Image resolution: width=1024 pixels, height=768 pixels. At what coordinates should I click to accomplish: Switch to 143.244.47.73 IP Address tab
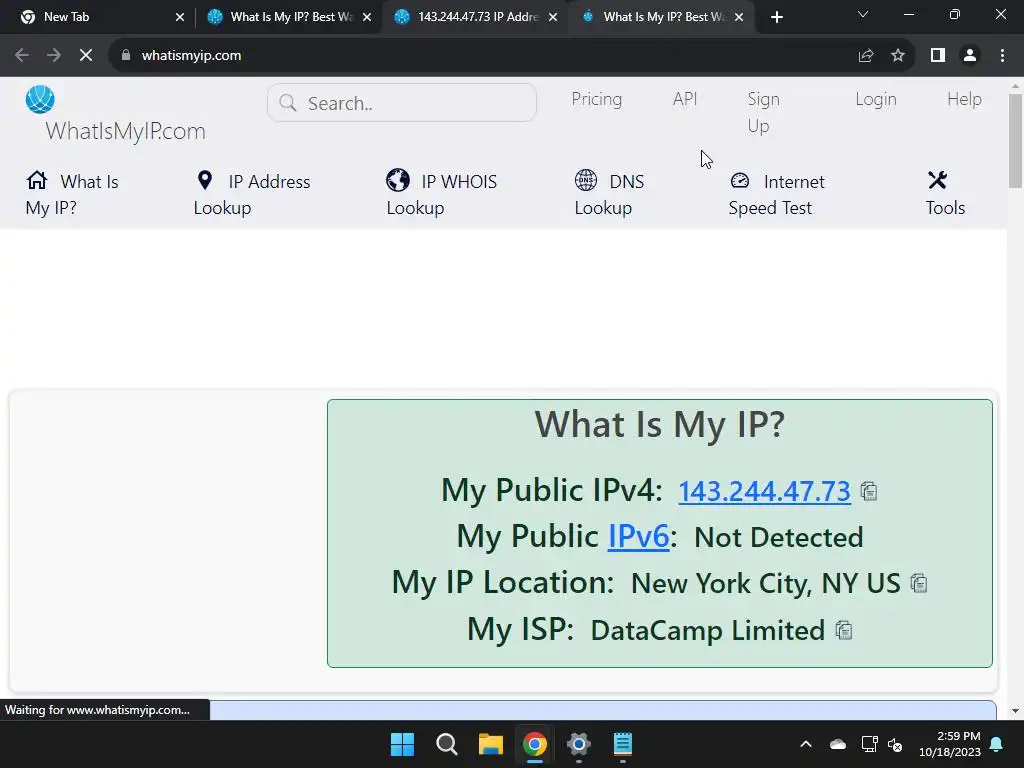pos(475,17)
